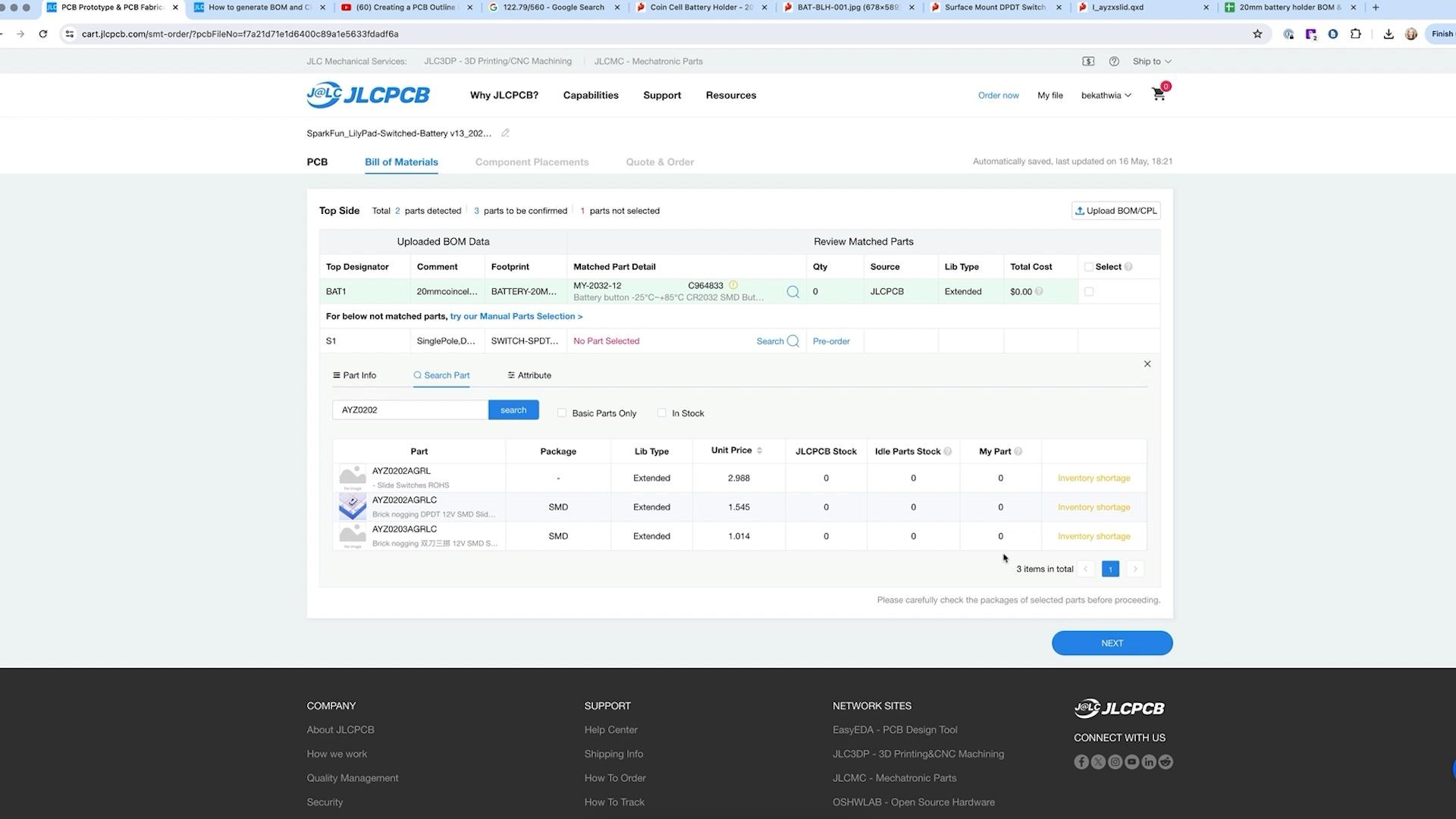The image size is (1456, 819).
Task: Click Upload BOM/CPL button
Action: click(x=1116, y=211)
